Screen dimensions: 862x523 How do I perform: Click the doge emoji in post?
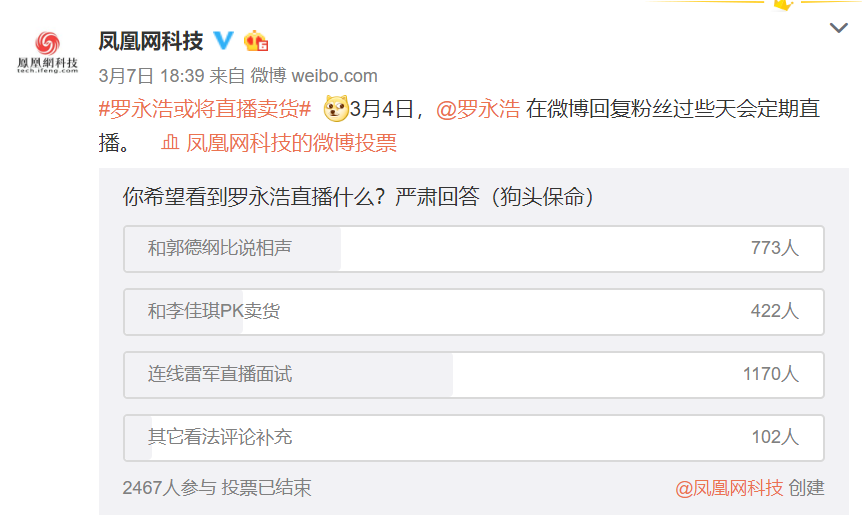[336, 108]
